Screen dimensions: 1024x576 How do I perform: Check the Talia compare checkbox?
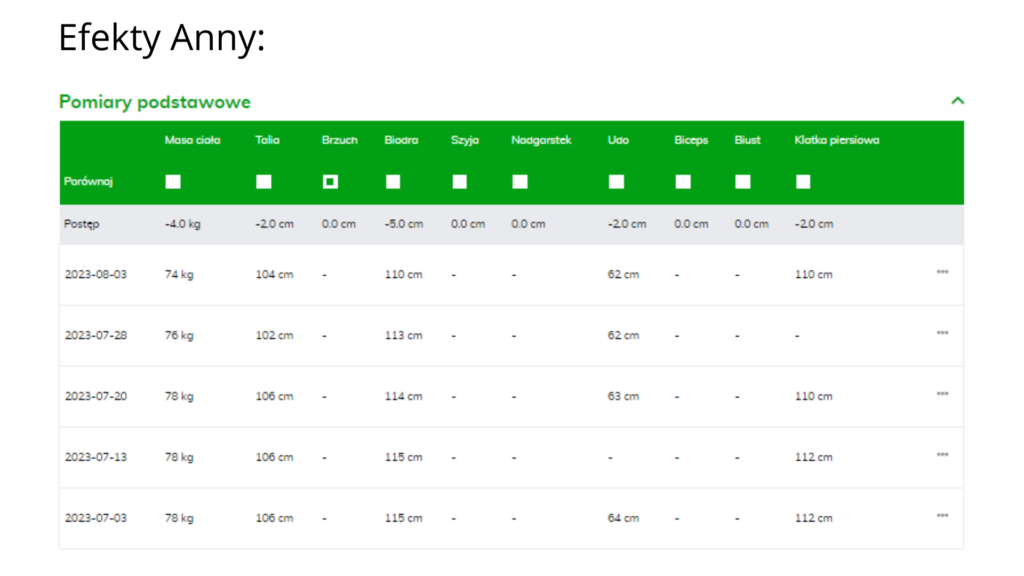tap(264, 182)
